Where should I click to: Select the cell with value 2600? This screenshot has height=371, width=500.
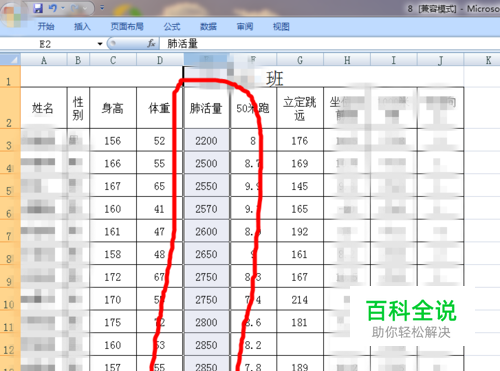pos(206,231)
